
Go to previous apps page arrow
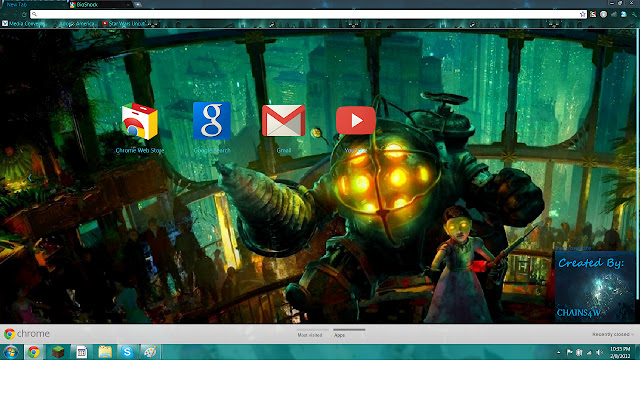(x=29, y=178)
